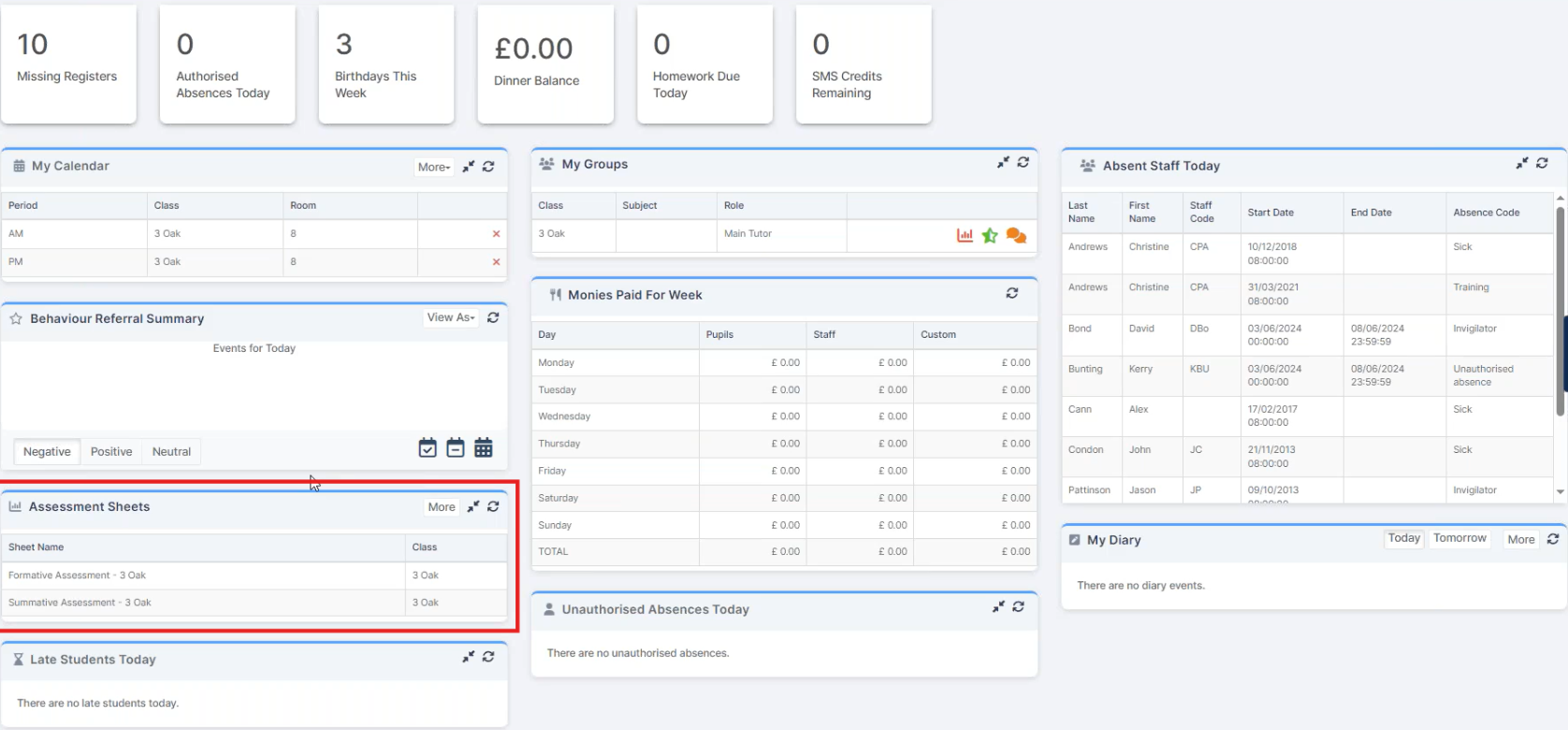The height and width of the screenshot is (730, 1568).
Task: Click the Absent Staff Today scrollbar
Action: click(x=1560, y=309)
